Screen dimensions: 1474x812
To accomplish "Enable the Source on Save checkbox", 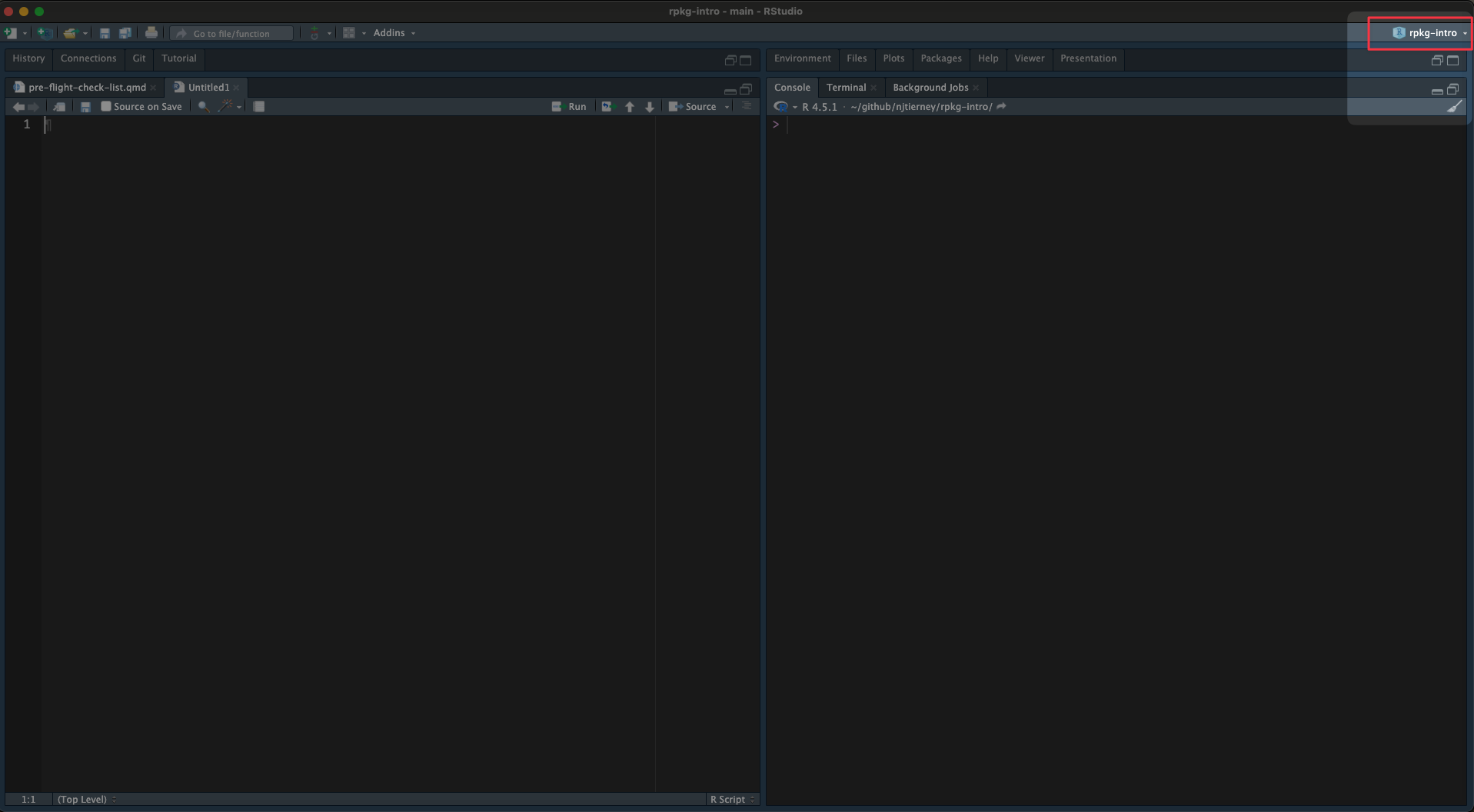I will 106,107.
